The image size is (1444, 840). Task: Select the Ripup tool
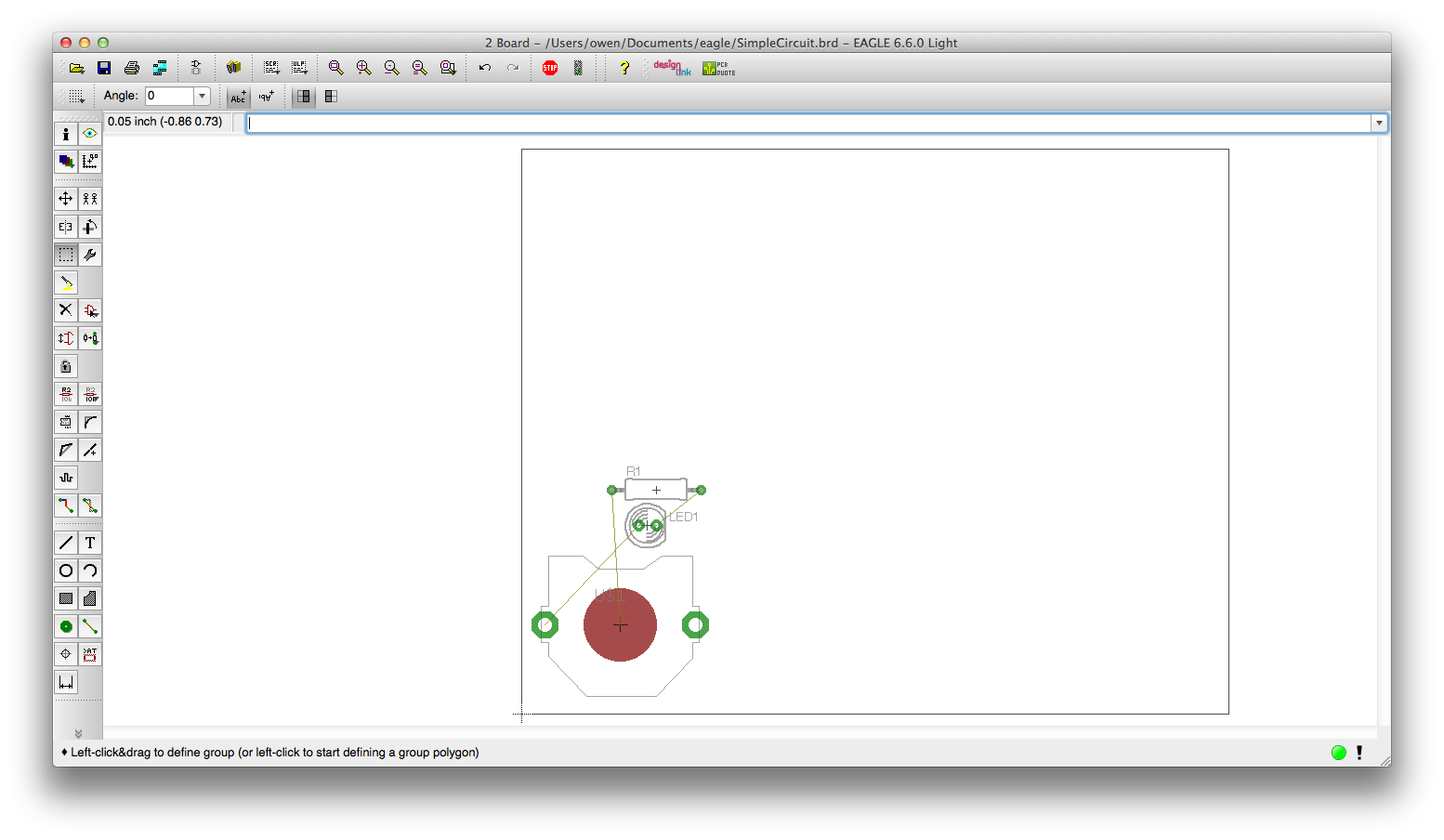tap(90, 505)
